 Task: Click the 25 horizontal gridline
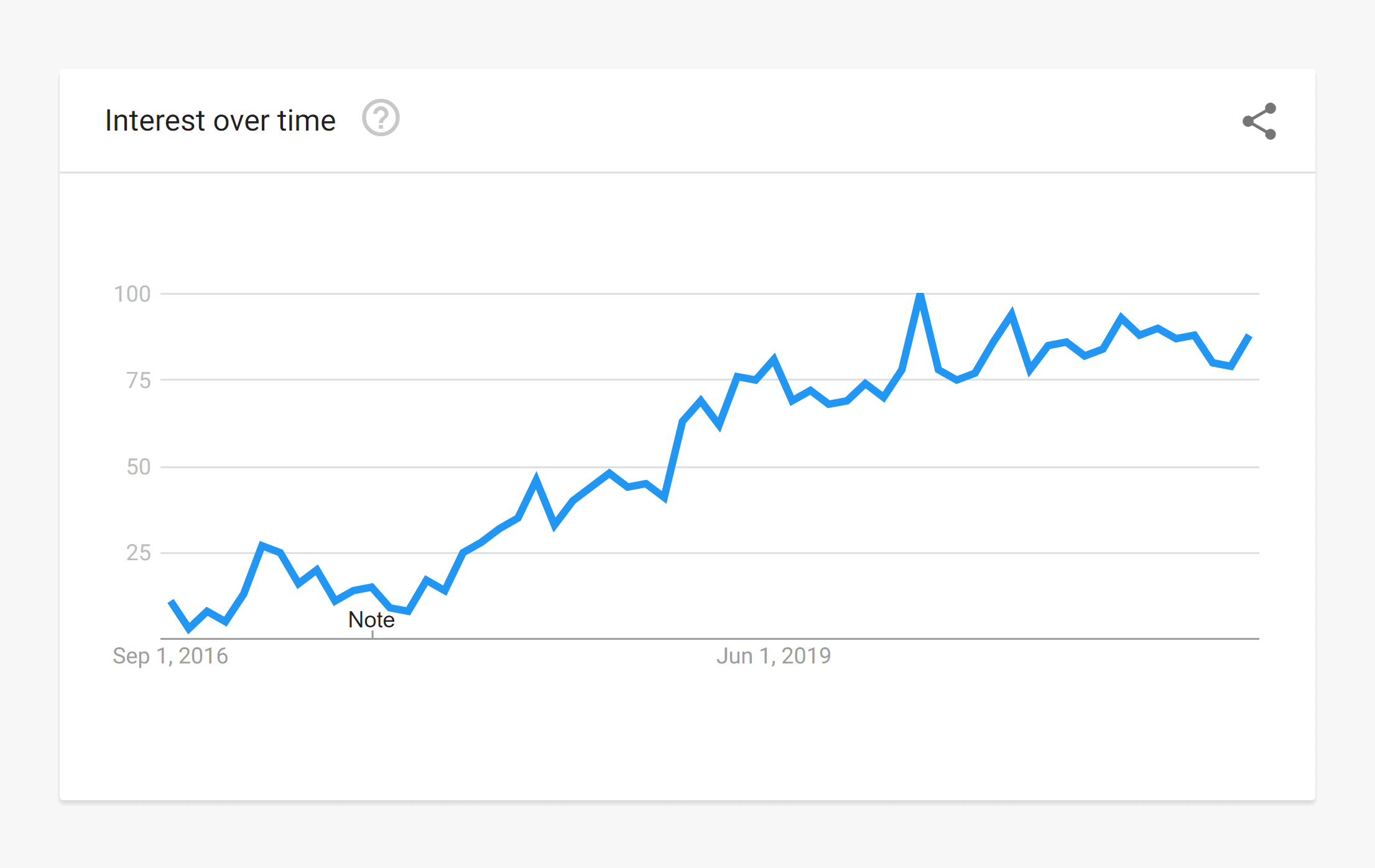[710, 553]
